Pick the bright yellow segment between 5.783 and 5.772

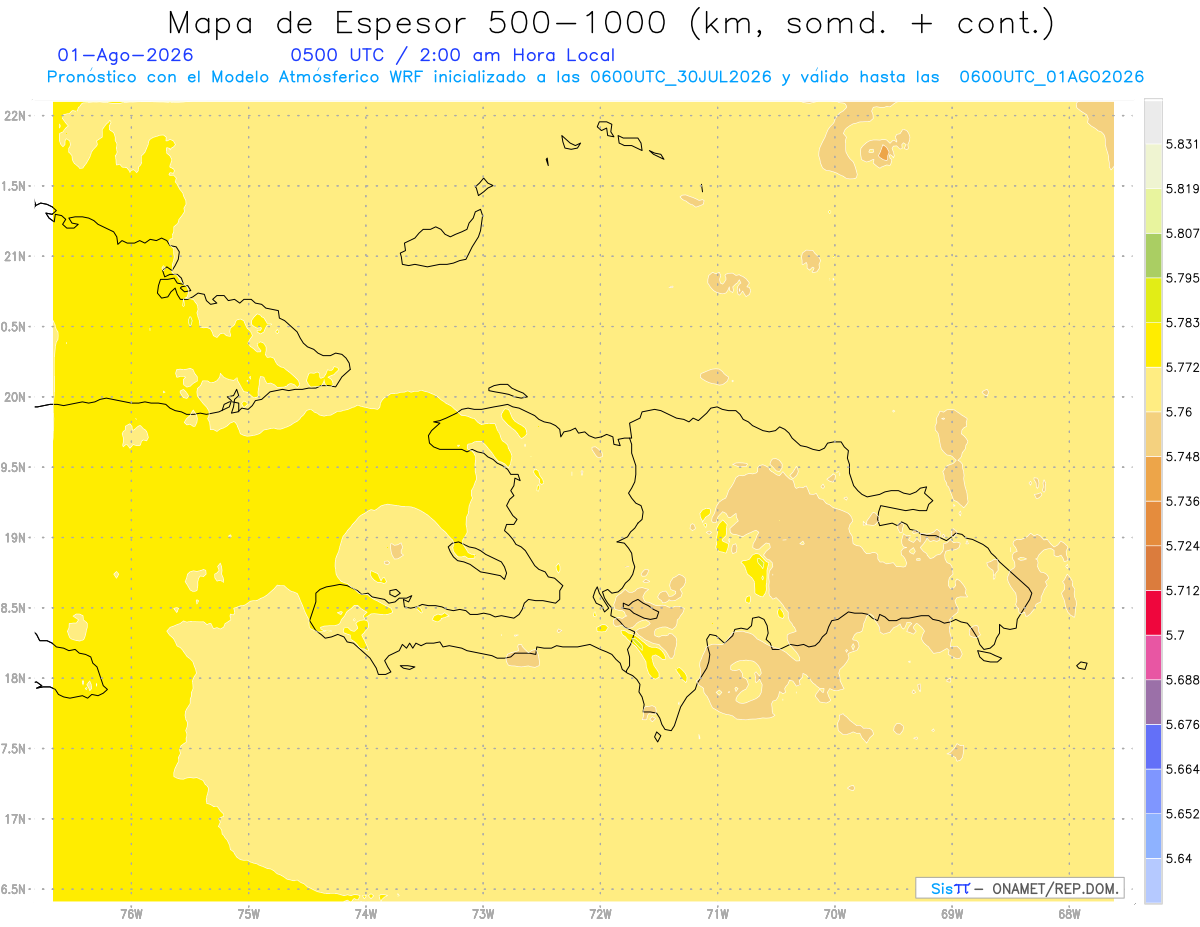coord(1153,345)
